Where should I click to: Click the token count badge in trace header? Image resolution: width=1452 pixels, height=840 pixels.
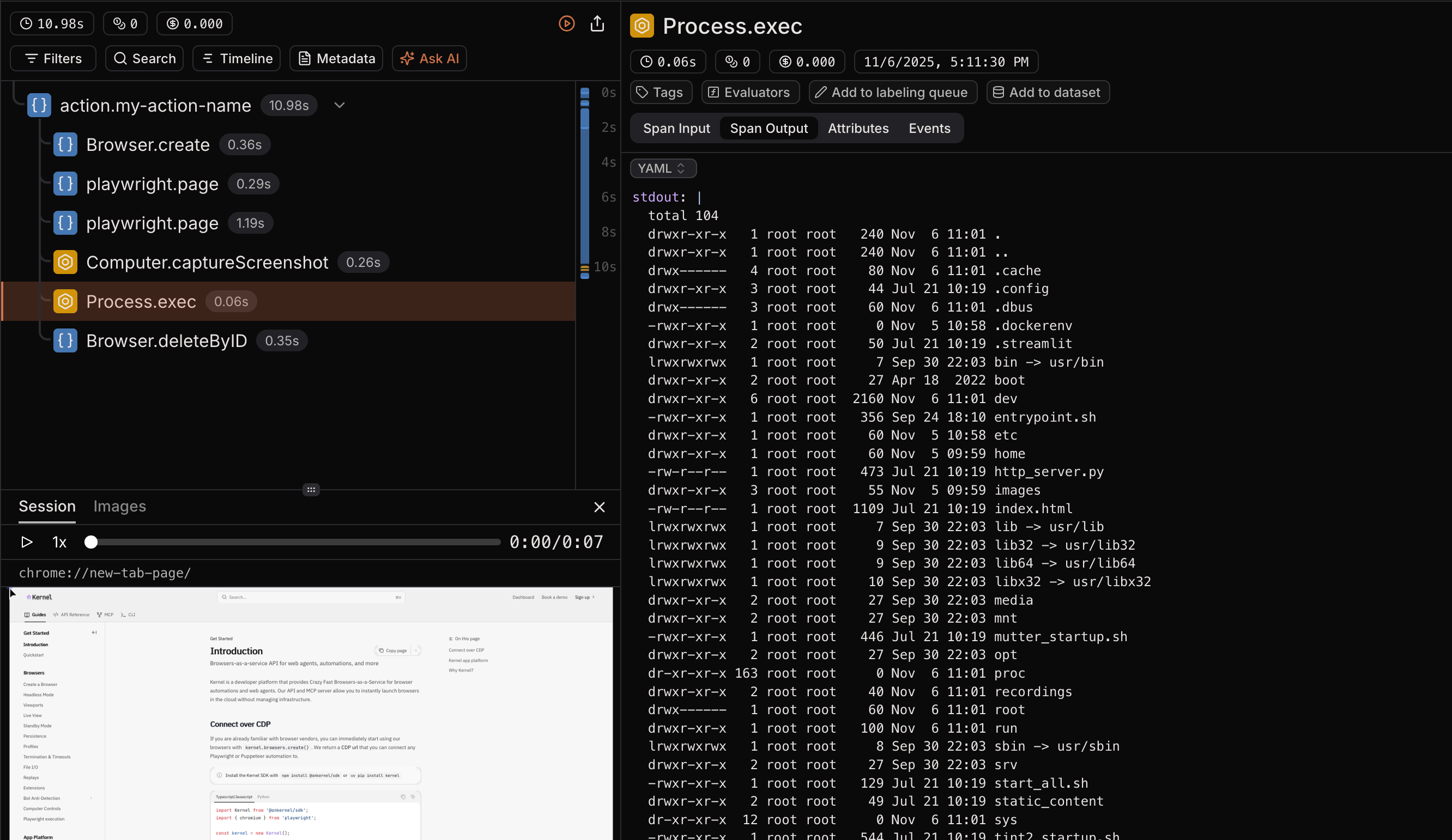[125, 23]
